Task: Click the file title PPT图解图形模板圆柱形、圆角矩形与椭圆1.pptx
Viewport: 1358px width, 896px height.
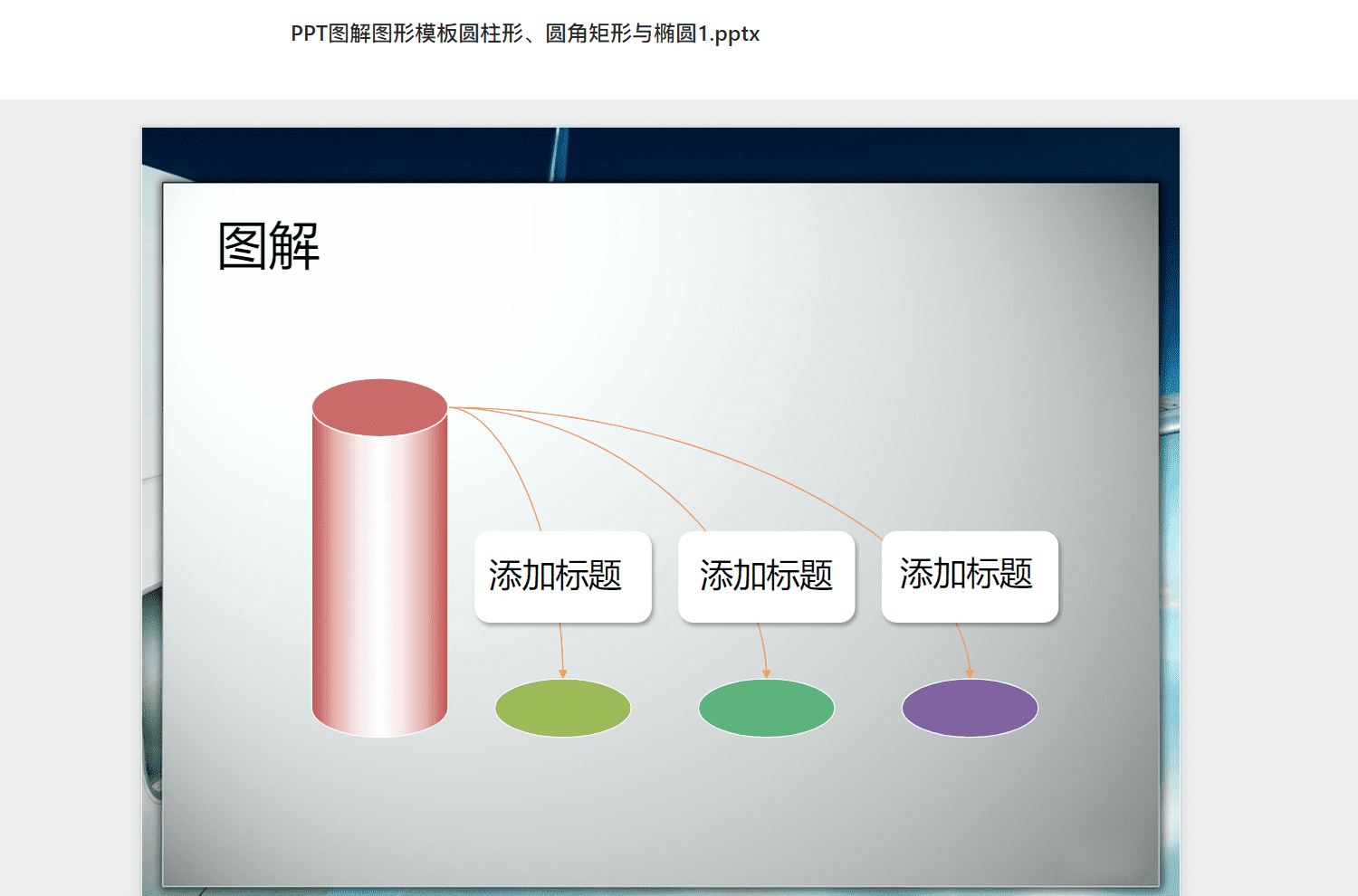Action: point(525,34)
